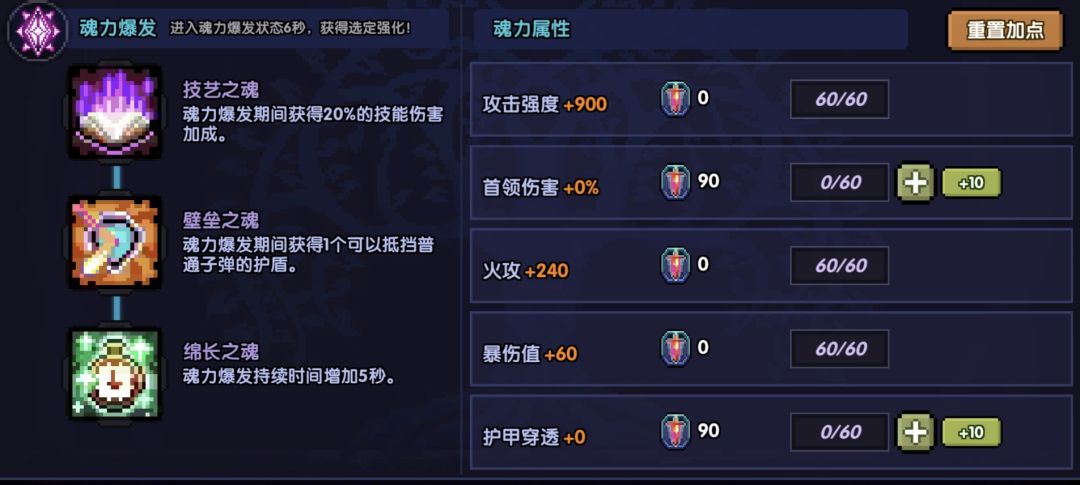The image size is (1080, 485).
Task: Add one point to 护甲穿透 with plus
Action: (x=915, y=432)
